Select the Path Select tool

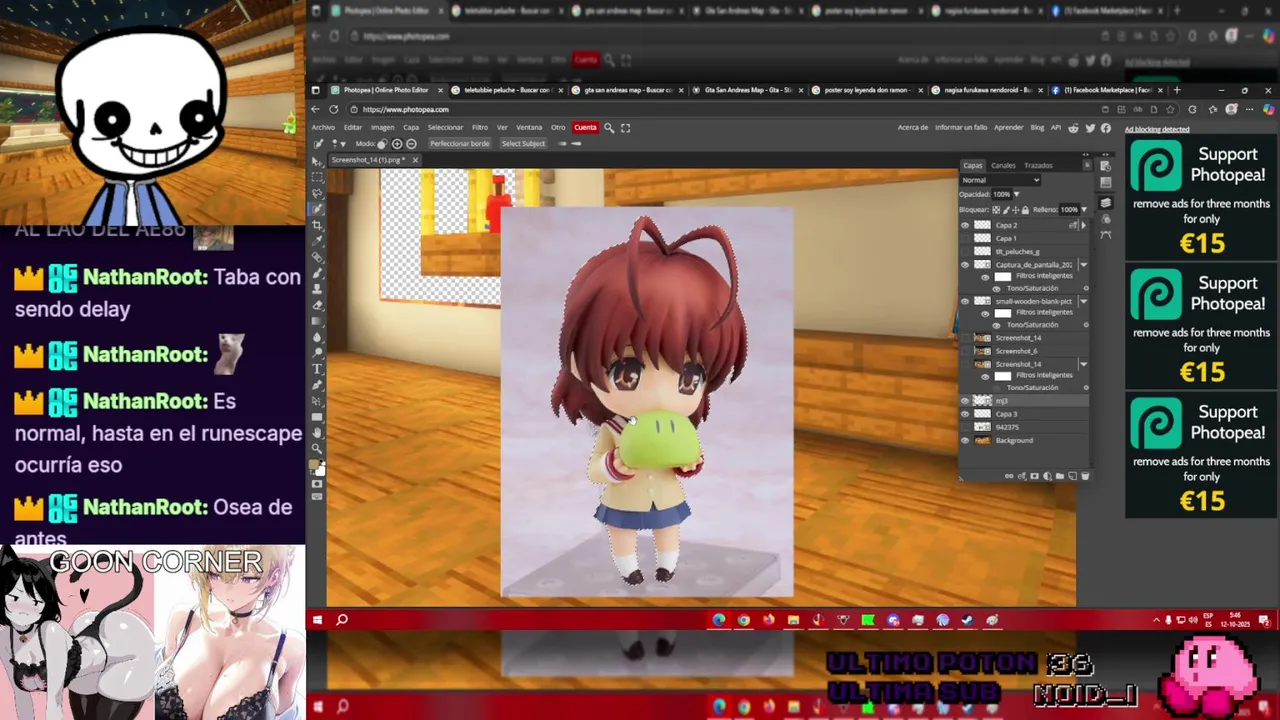tap(317, 400)
